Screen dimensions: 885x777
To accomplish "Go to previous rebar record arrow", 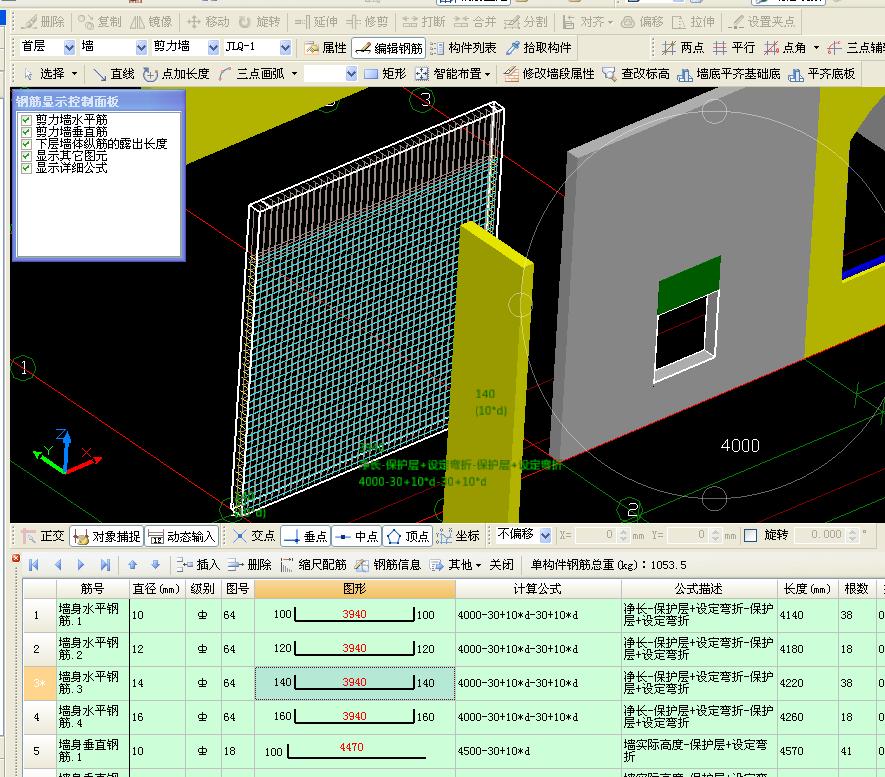I will point(58,565).
